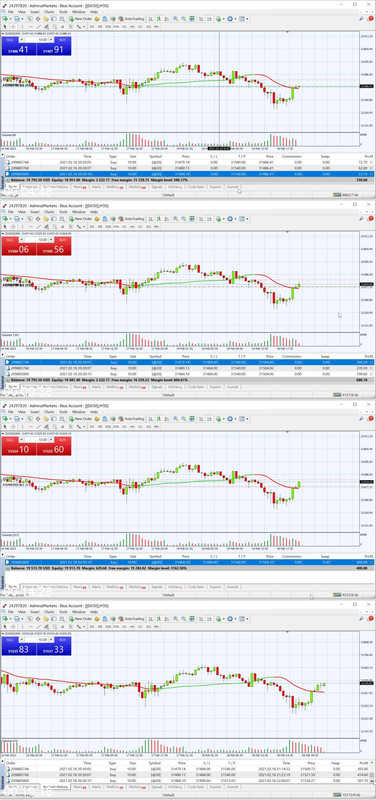Select the arrow cursor tool in bottom window
This screenshot has width=376, height=800.
click(5, 626)
